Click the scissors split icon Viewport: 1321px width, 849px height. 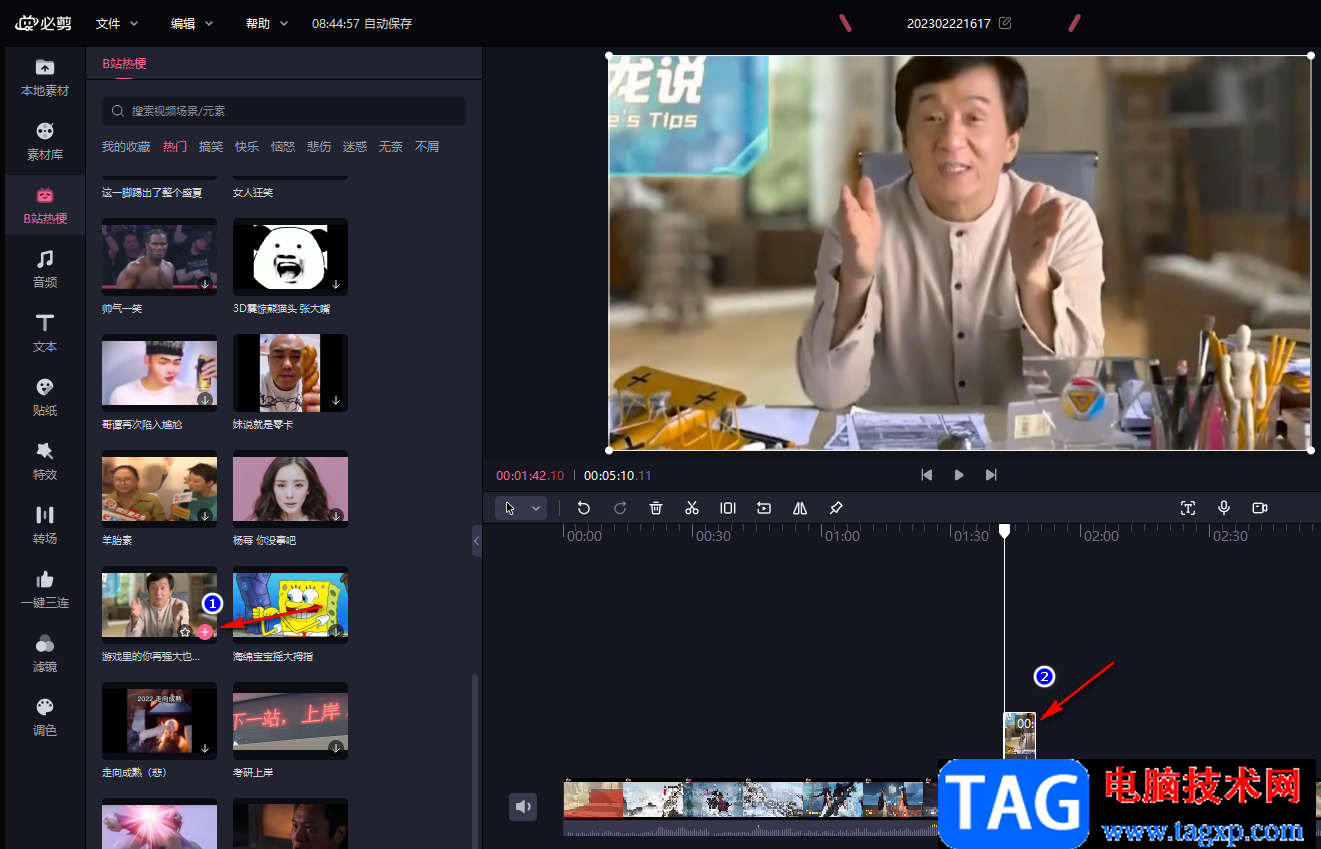(692, 508)
